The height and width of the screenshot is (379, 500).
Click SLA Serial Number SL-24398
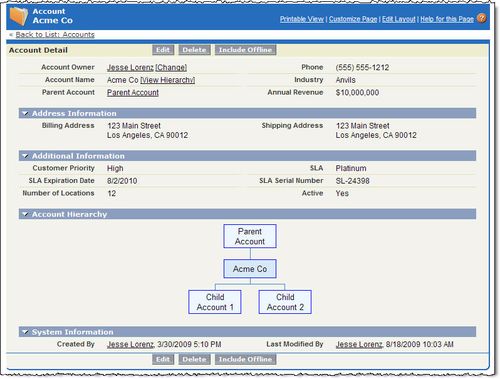tap(353, 181)
